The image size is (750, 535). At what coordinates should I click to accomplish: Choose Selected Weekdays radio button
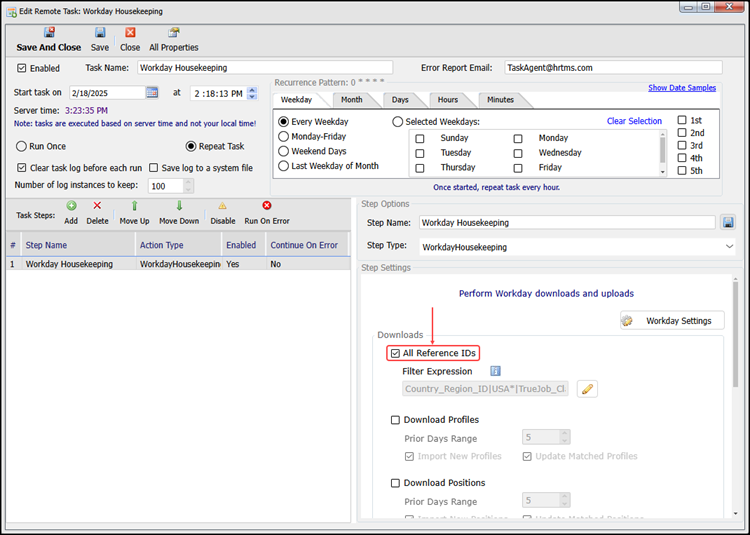tap(397, 122)
